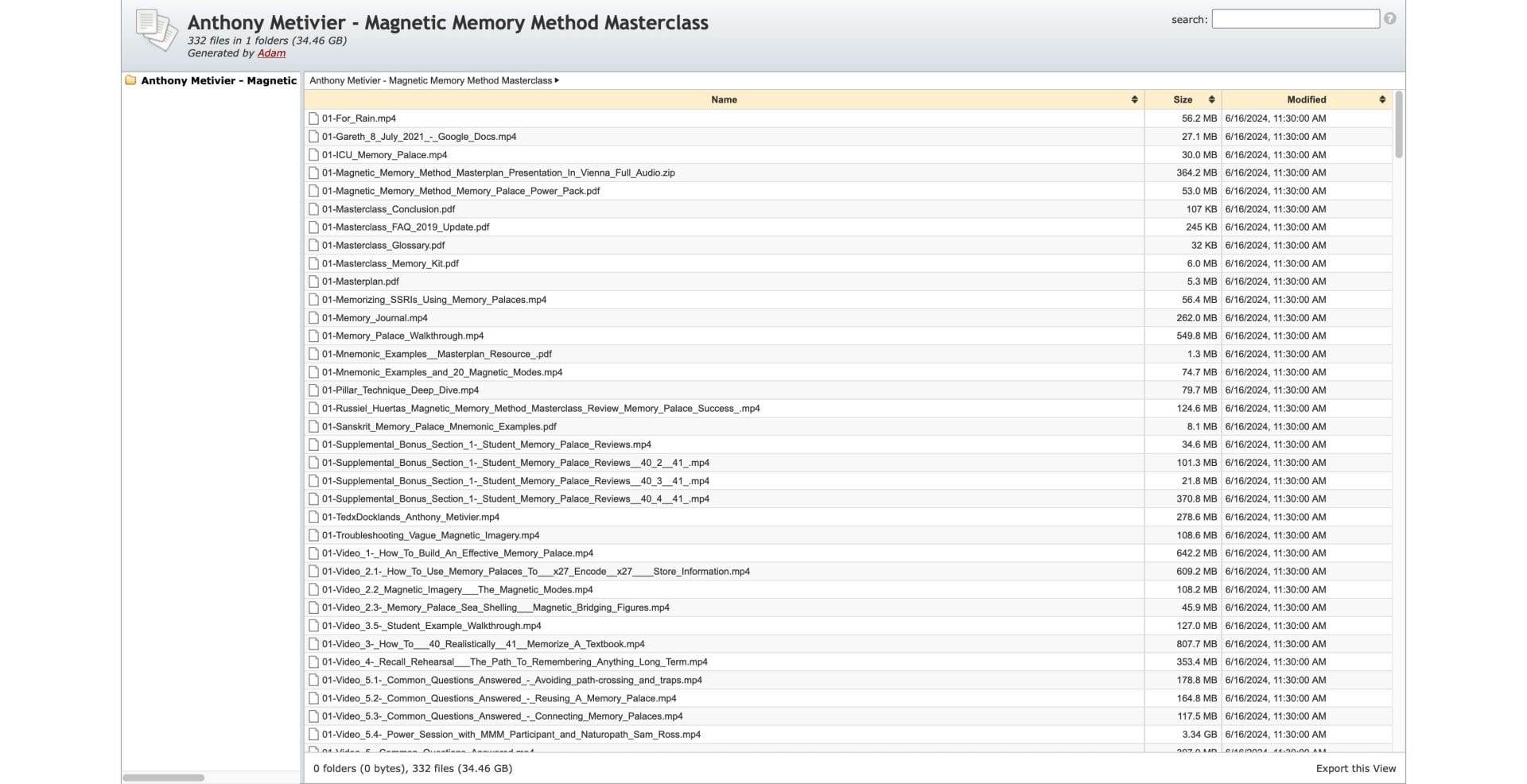
Task: Select 01-Russiel_Huertas review video file name
Action: (541, 409)
